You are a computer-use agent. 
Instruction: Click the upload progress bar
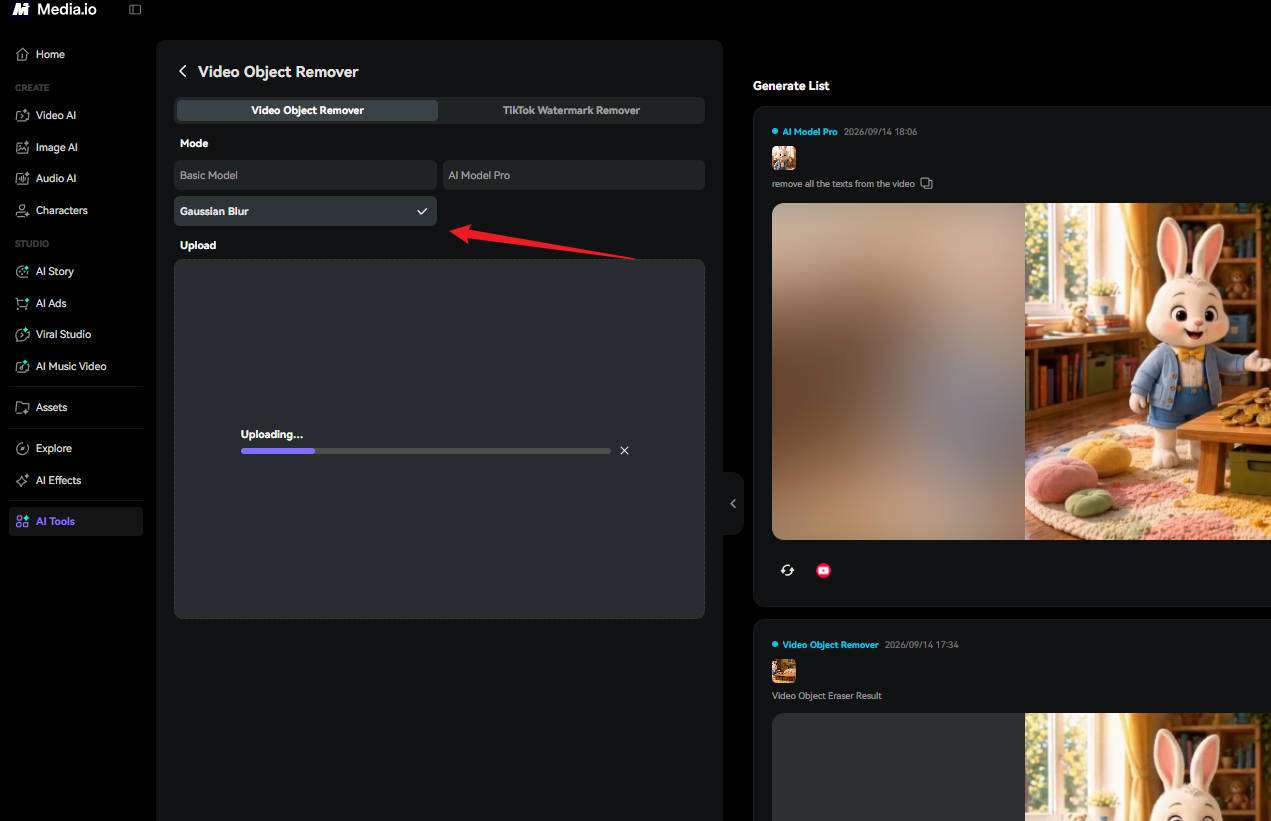pyautogui.click(x=425, y=451)
